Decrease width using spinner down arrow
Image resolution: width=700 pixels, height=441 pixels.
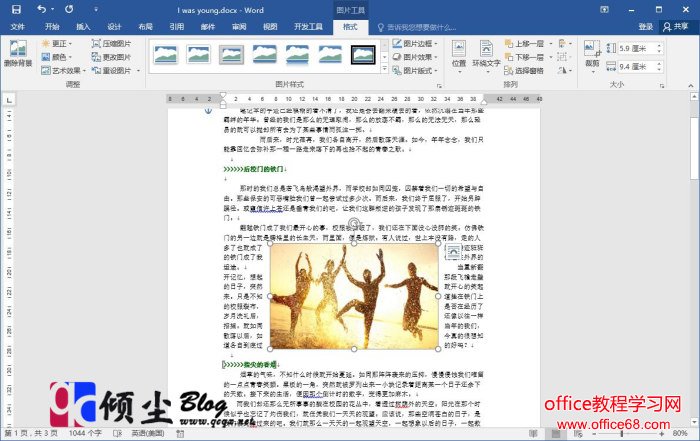coord(659,69)
